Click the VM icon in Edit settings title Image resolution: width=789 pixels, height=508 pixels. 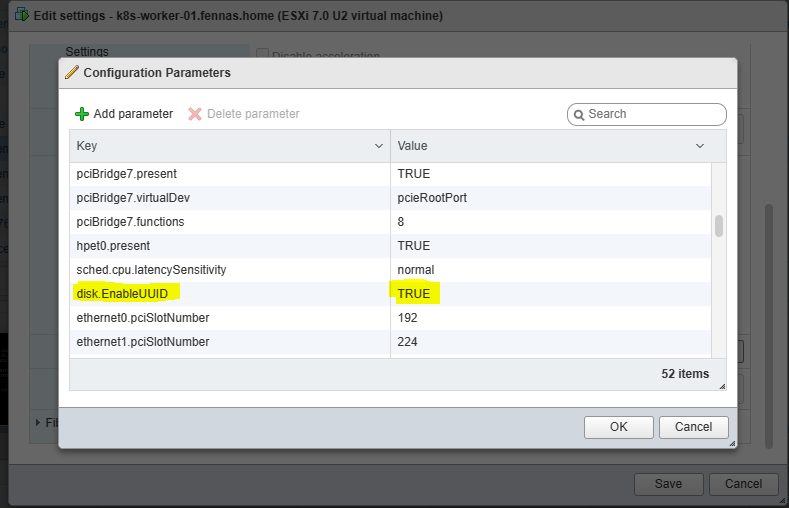(x=21, y=15)
